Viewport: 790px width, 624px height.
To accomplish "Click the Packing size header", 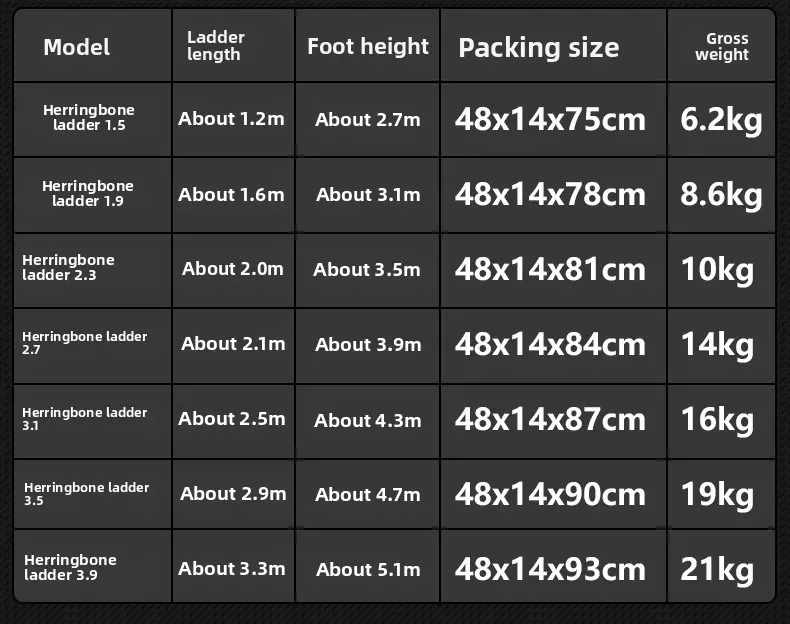I will (554, 45).
